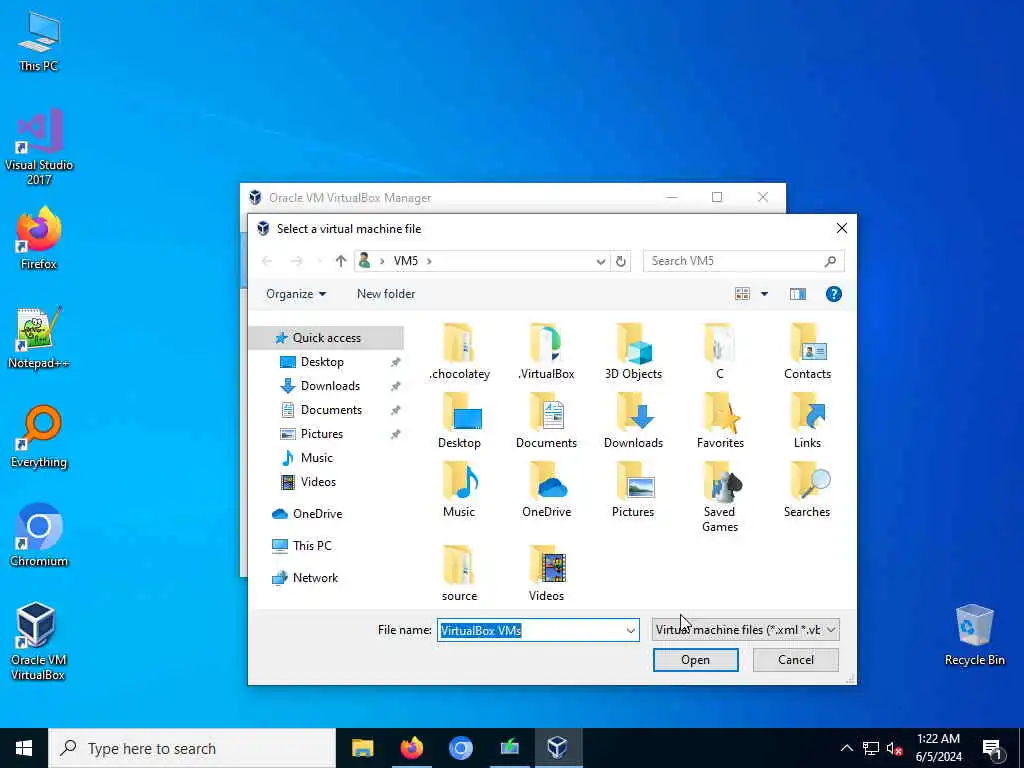Open Notepad++ desktop shortcut
1024x768 pixels.
(x=39, y=338)
